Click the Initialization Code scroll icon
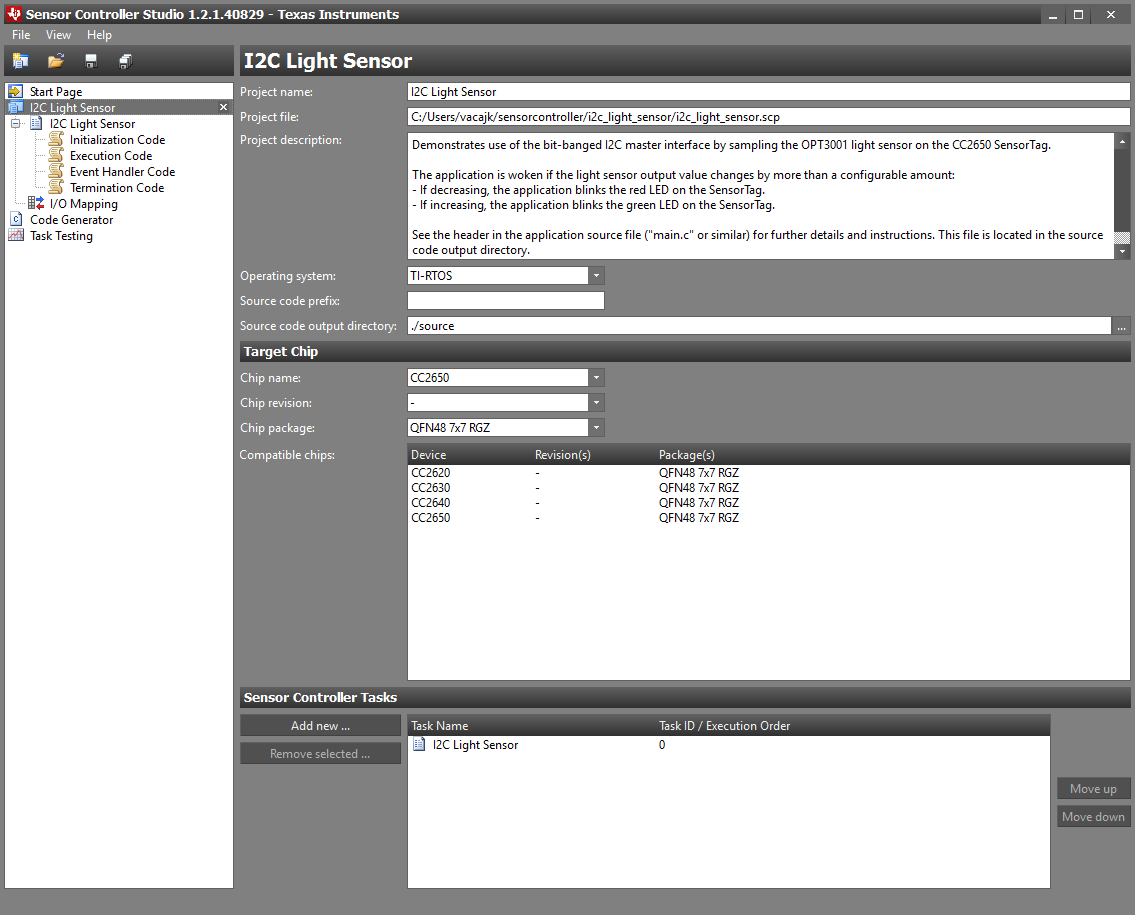Screen dimensions: 1135x915 point(56,139)
